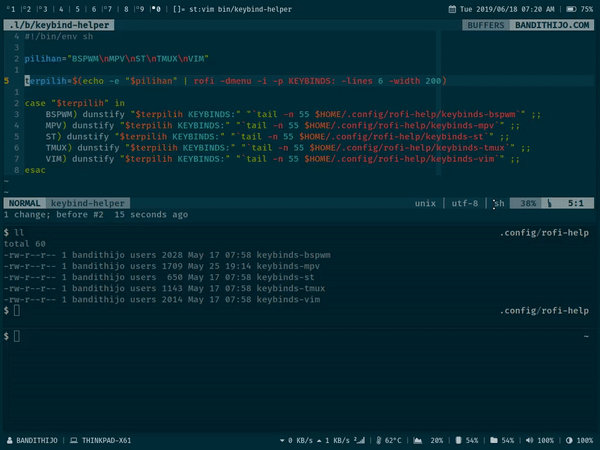600x450 pixels.
Task: Click the NORMAL mode indicator in statusline
Action: click(25, 203)
